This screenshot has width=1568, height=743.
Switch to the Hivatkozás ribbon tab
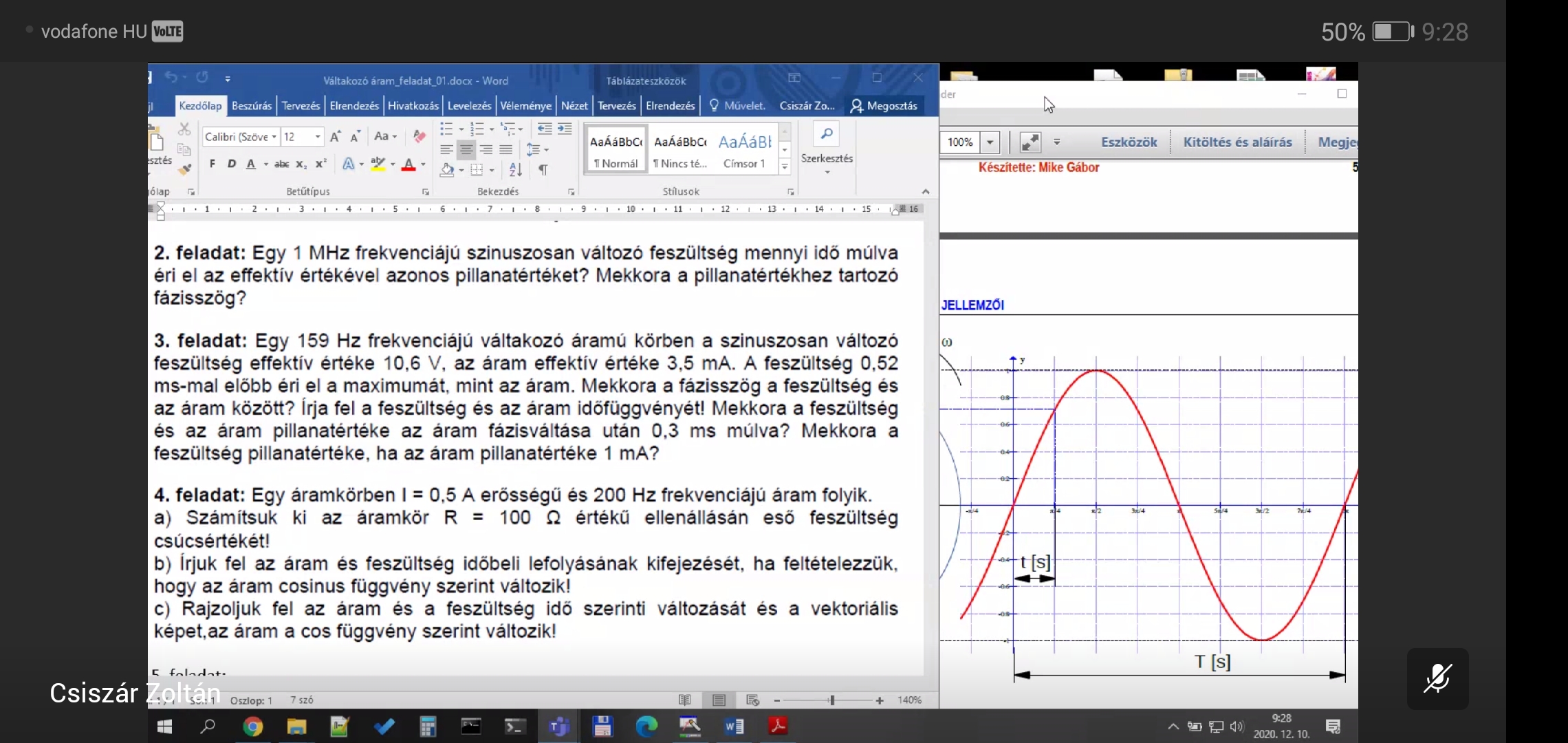tap(413, 105)
